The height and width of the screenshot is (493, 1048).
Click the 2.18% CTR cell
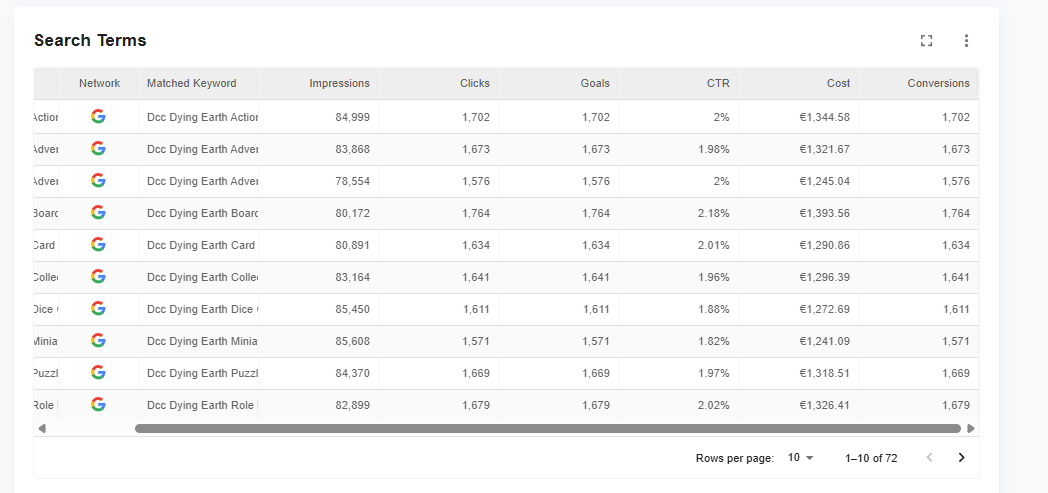pyautogui.click(x=678, y=213)
